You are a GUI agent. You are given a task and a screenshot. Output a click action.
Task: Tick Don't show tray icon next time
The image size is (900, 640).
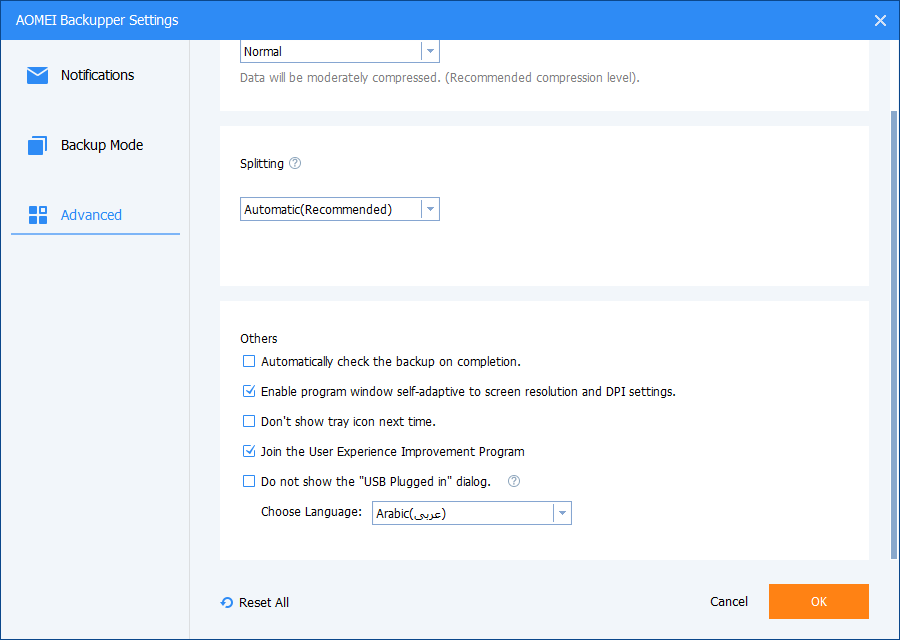click(x=249, y=421)
